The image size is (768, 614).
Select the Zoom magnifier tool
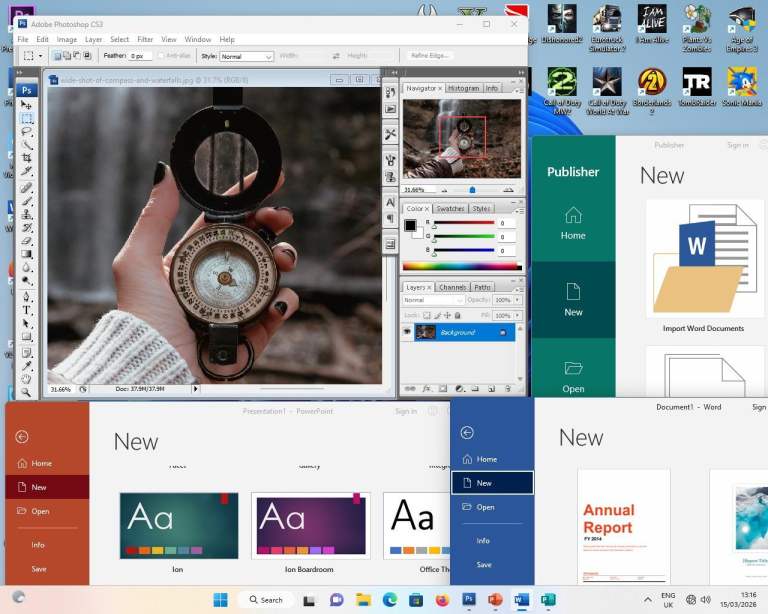(x=27, y=392)
